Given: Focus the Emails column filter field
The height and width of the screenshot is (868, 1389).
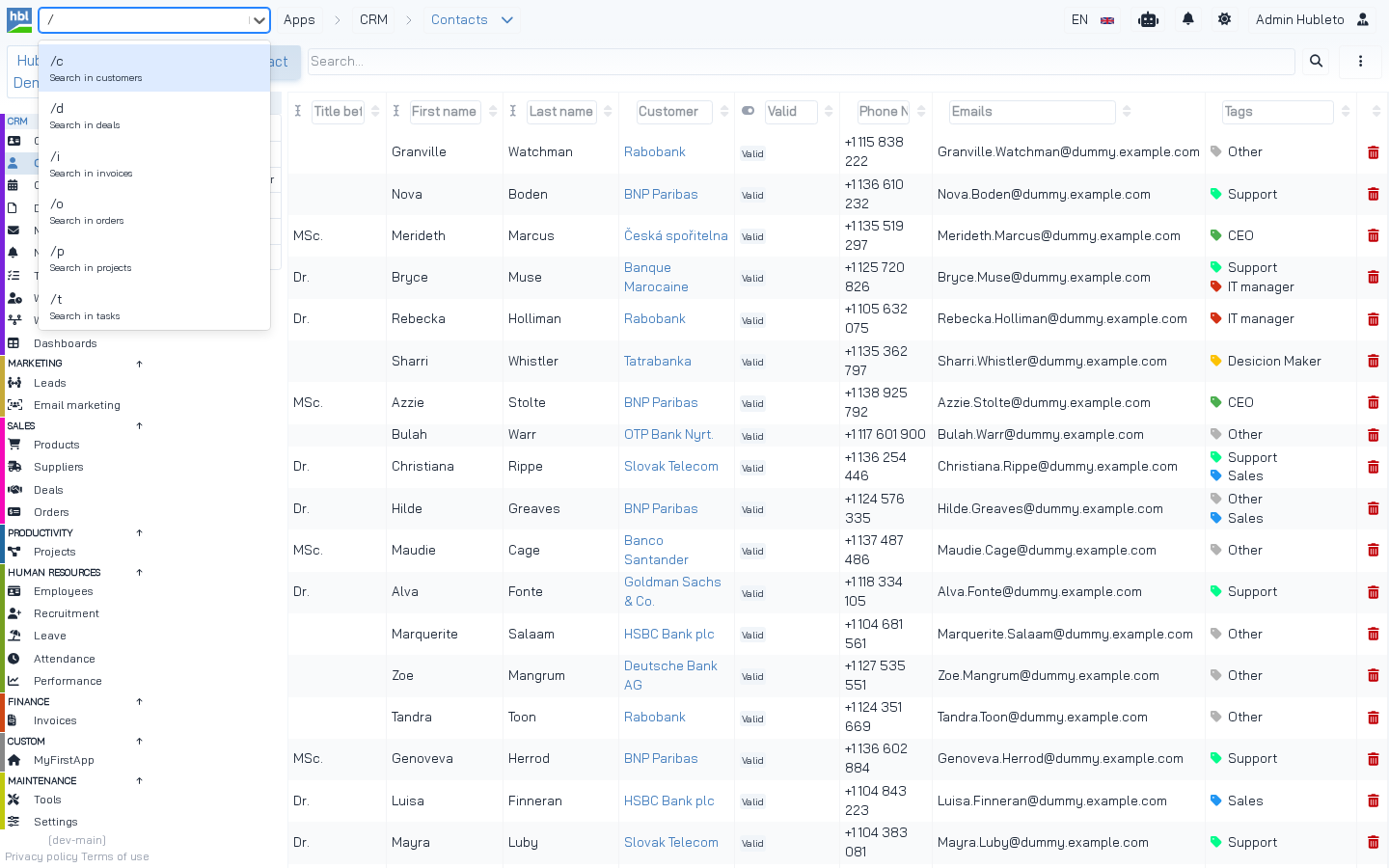Looking at the screenshot, I should (1032, 112).
